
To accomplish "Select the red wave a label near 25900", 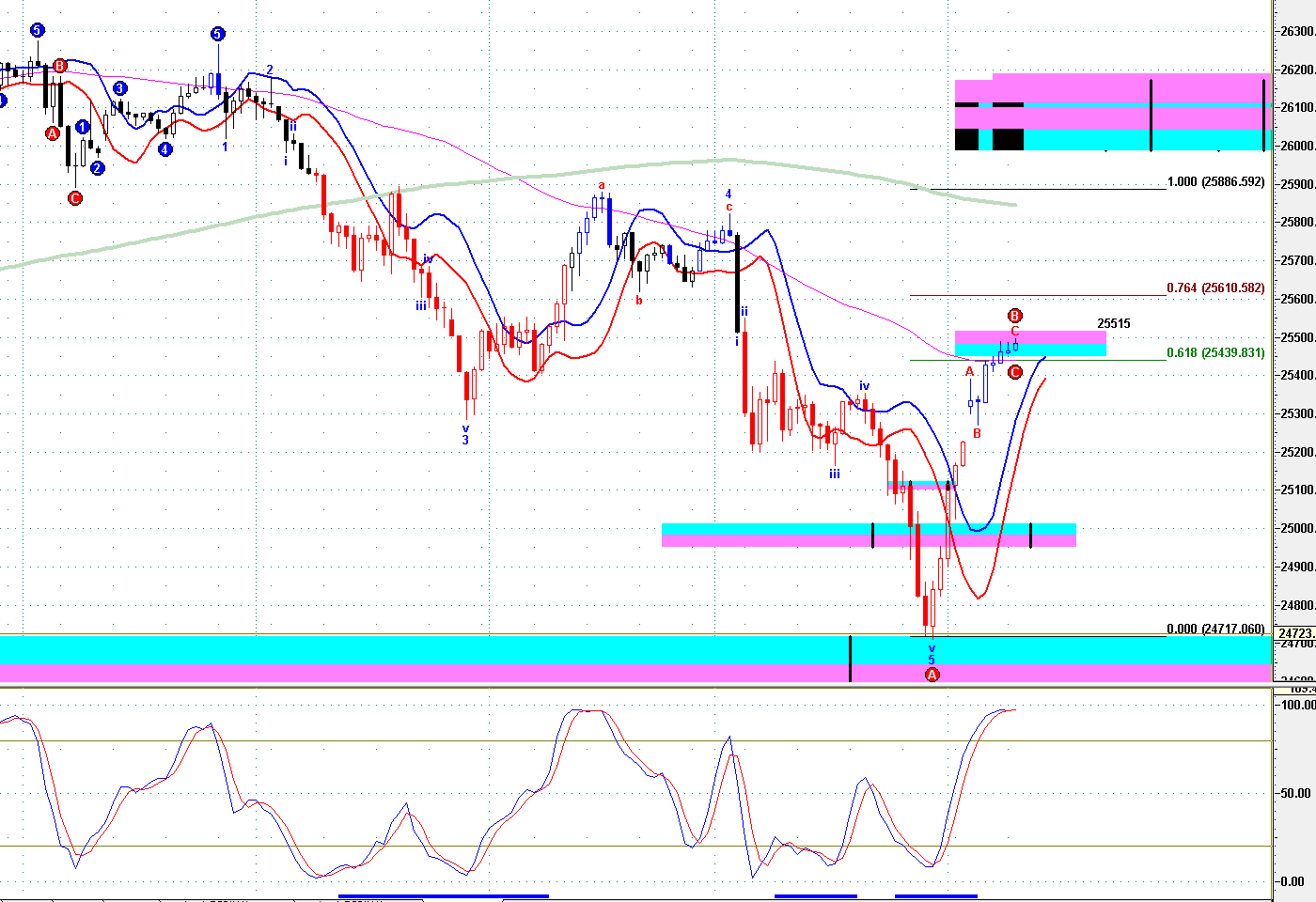I will click(602, 185).
